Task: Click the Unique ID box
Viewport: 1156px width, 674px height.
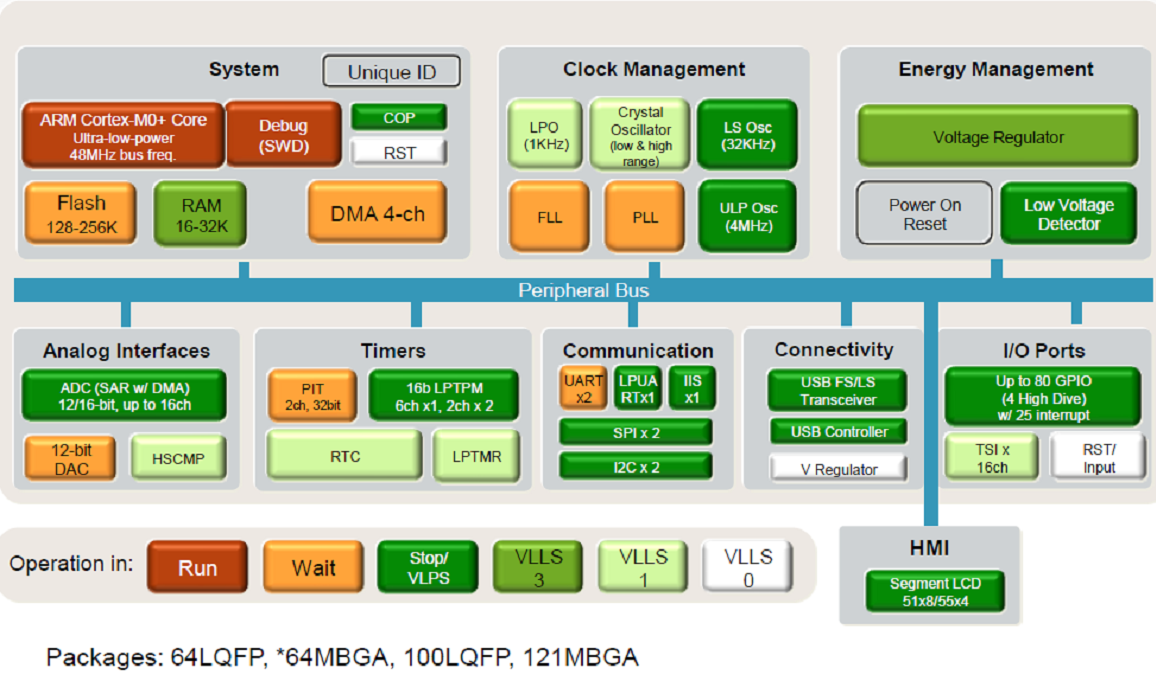Action: (391, 72)
